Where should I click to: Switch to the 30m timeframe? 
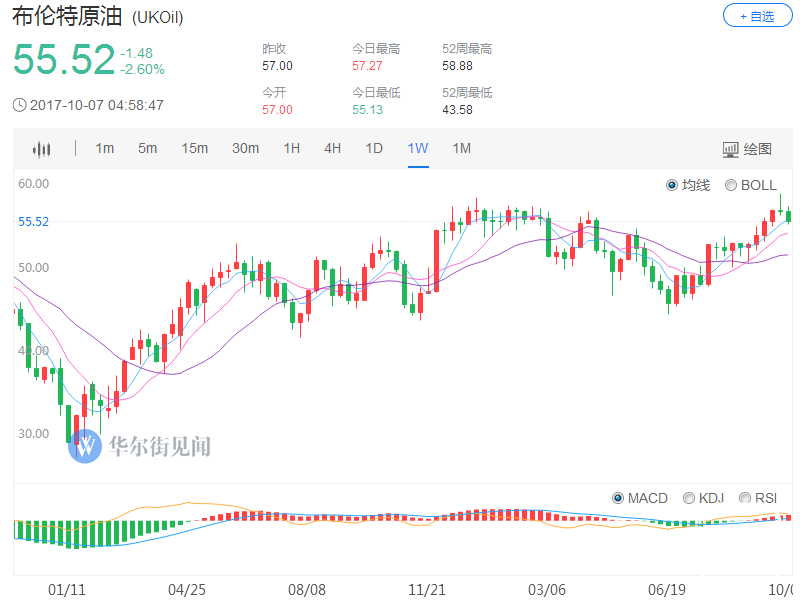245,148
